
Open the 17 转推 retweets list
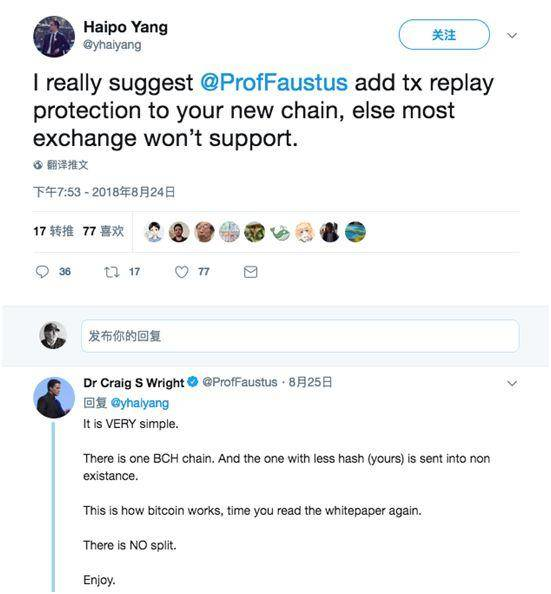(x=53, y=231)
